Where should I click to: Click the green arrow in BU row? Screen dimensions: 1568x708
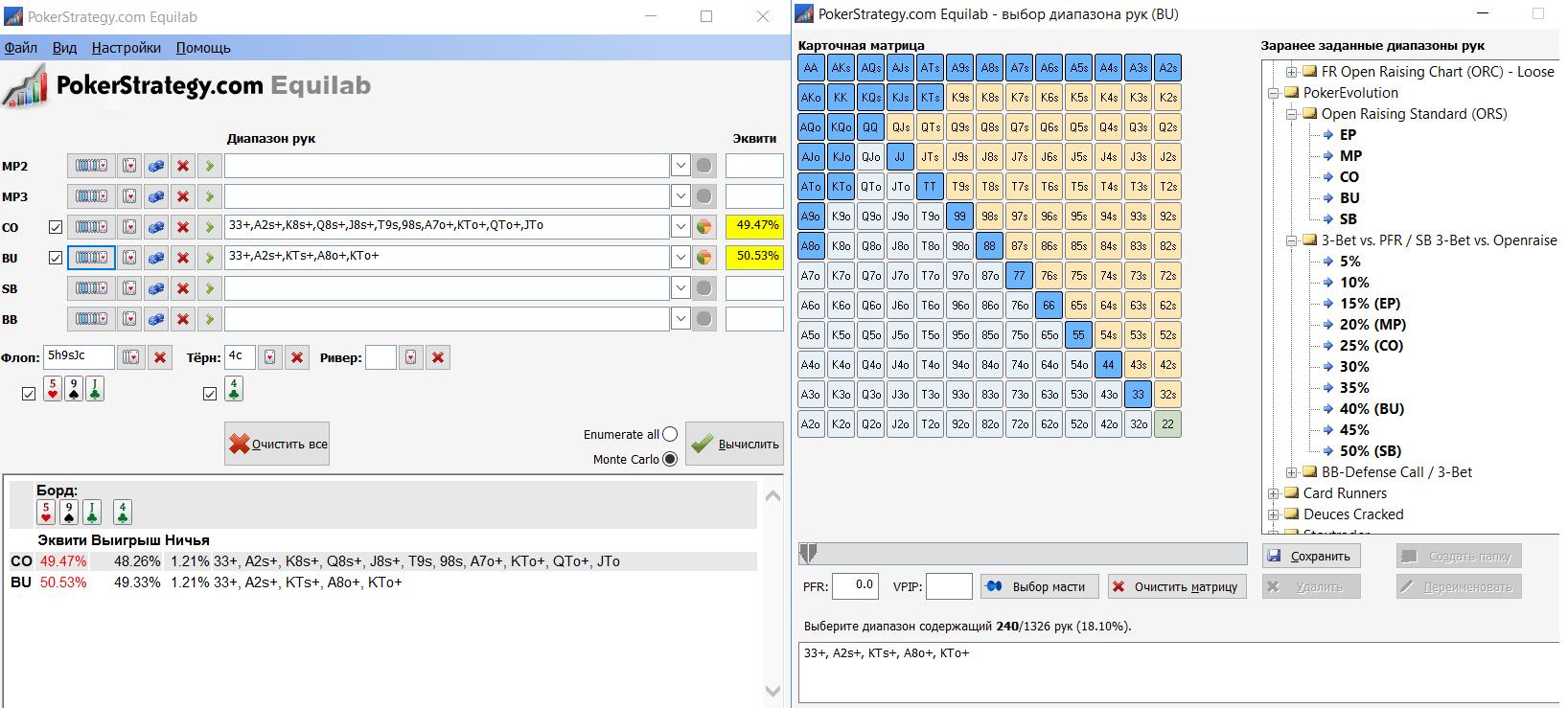point(210,258)
